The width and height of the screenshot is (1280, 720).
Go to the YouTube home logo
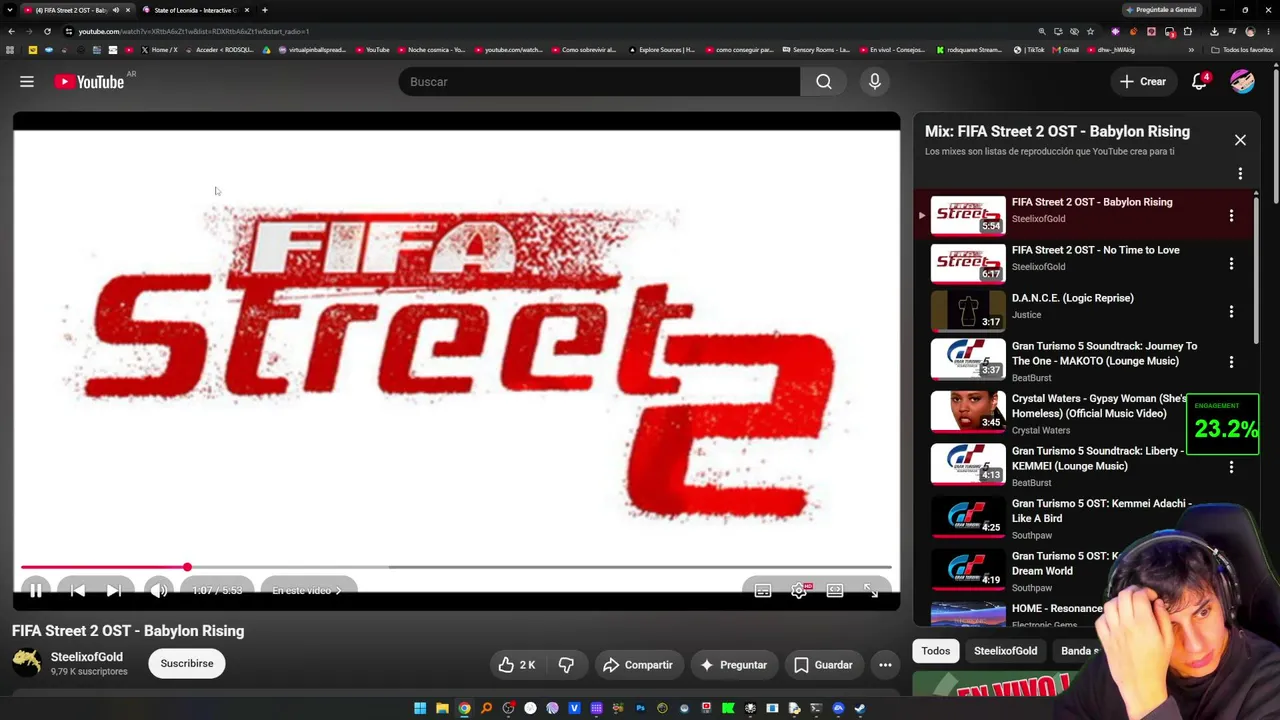point(89,82)
